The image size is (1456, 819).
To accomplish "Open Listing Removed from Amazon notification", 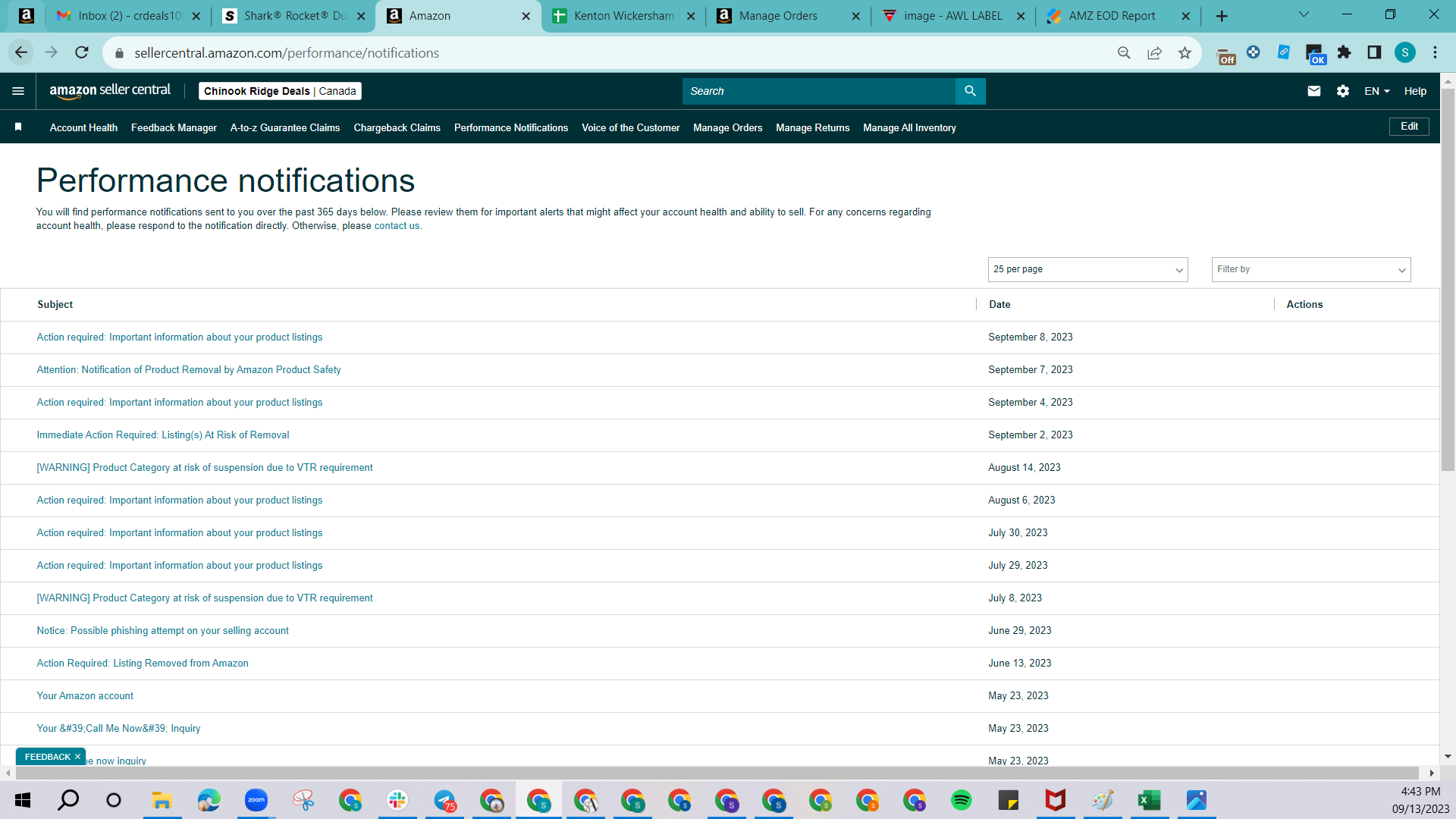I will [143, 664].
